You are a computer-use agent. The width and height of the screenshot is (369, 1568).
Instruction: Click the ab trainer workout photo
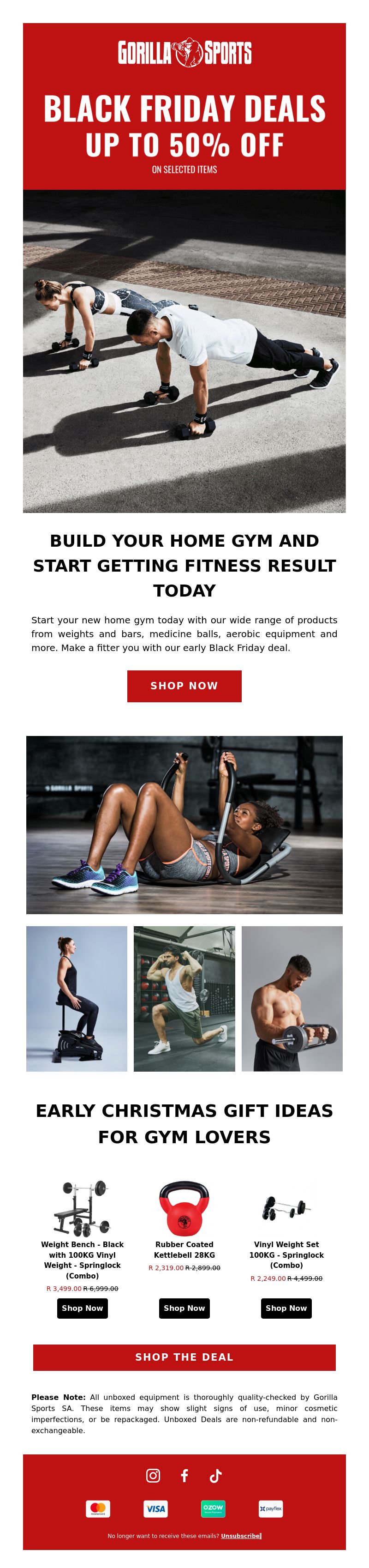[184, 824]
